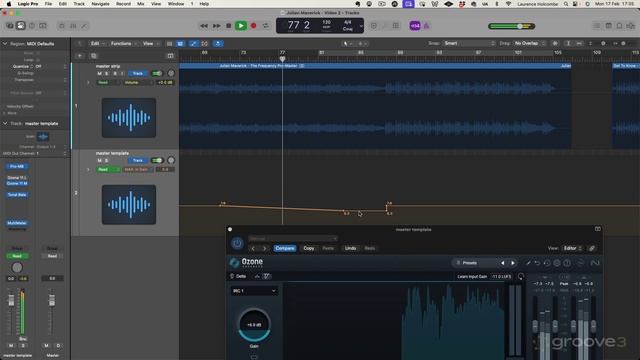Toggle master strip track on/off switch
The height and width of the screenshot is (360, 640).
click(157, 73)
